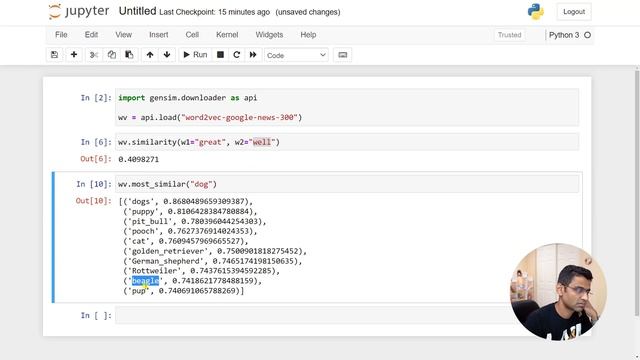Click the Trusted notebook button

click(x=509, y=35)
